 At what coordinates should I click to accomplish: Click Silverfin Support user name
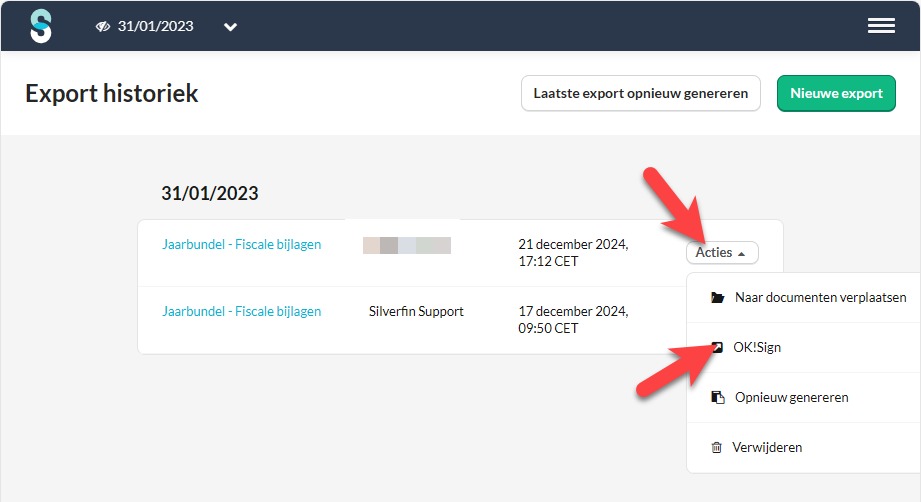[x=416, y=311]
